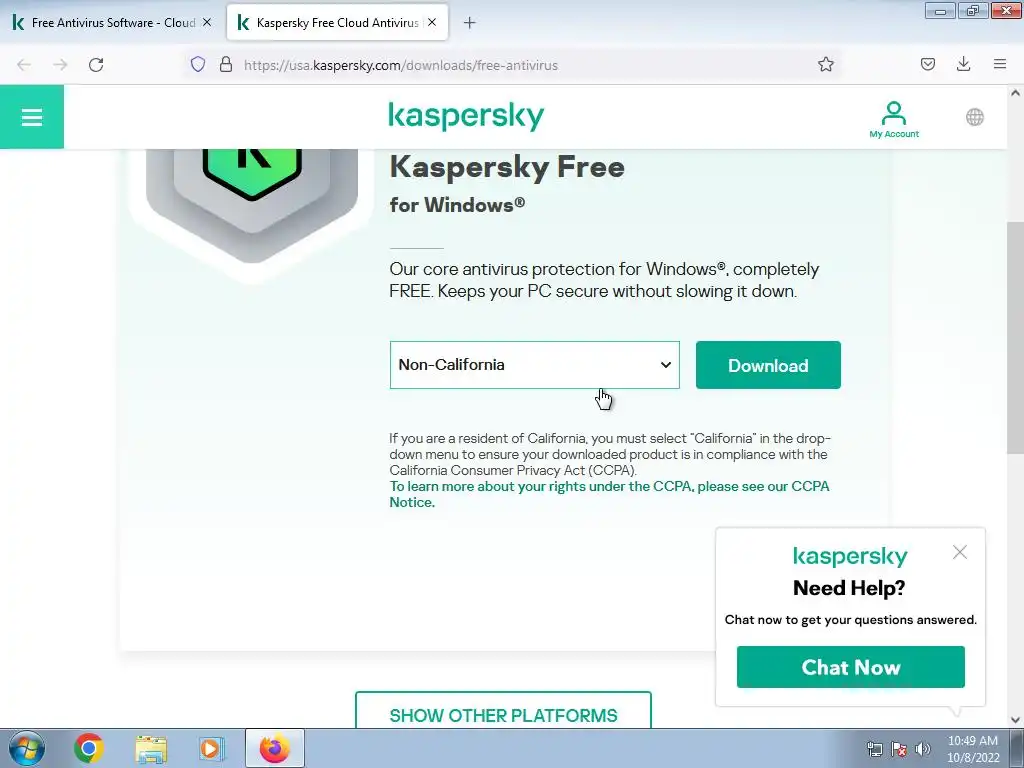Start chat with Chat Now button
Image resolution: width=1024 pixels, height=768 pixels.
[x=850, y=667]
